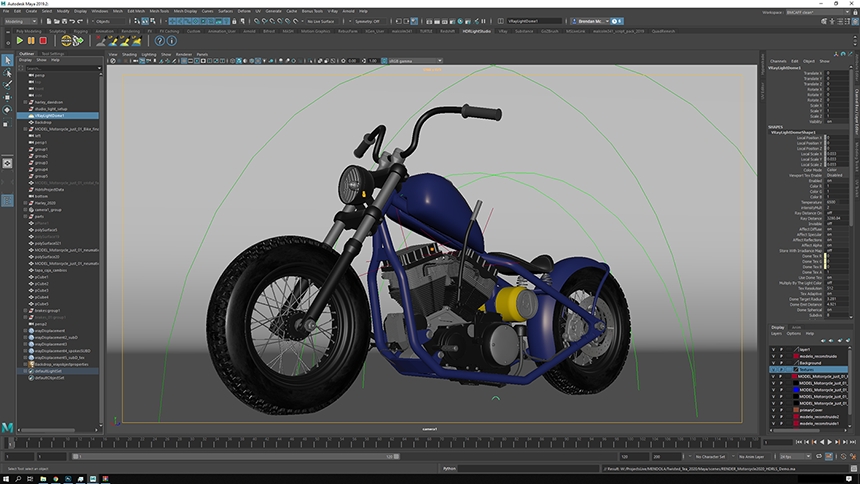The width and height of the screenshot is (860, 484).
Task: Open the V-Ray menu in menu bar
Action: tap(332, 11)
